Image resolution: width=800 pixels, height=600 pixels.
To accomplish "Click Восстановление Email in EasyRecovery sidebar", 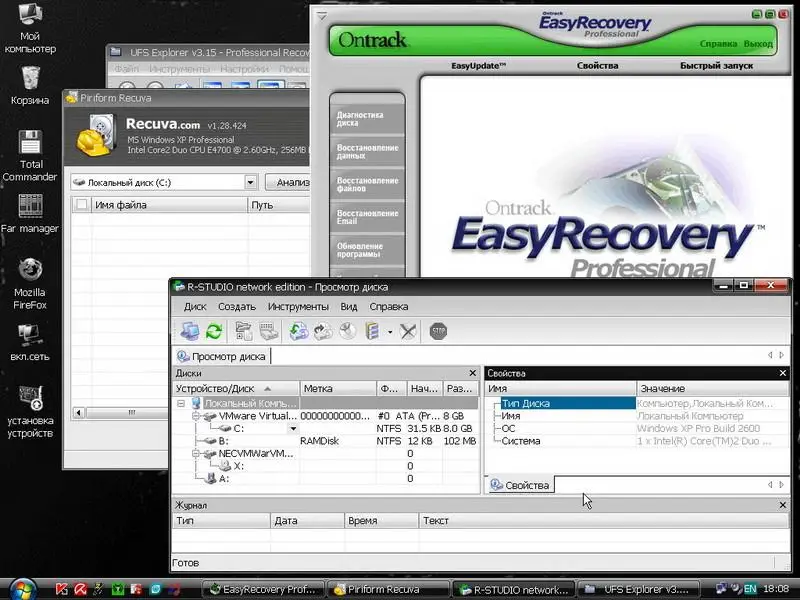I will coord(367,217).
